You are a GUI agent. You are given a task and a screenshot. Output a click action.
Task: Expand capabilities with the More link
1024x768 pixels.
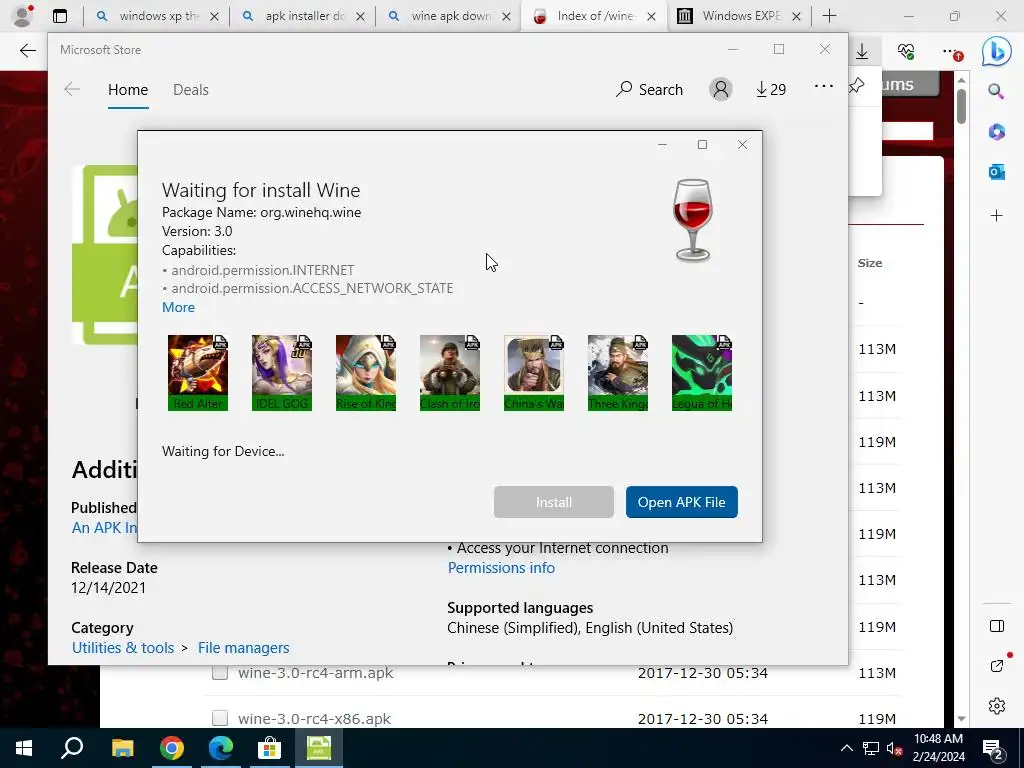(178, 307)
